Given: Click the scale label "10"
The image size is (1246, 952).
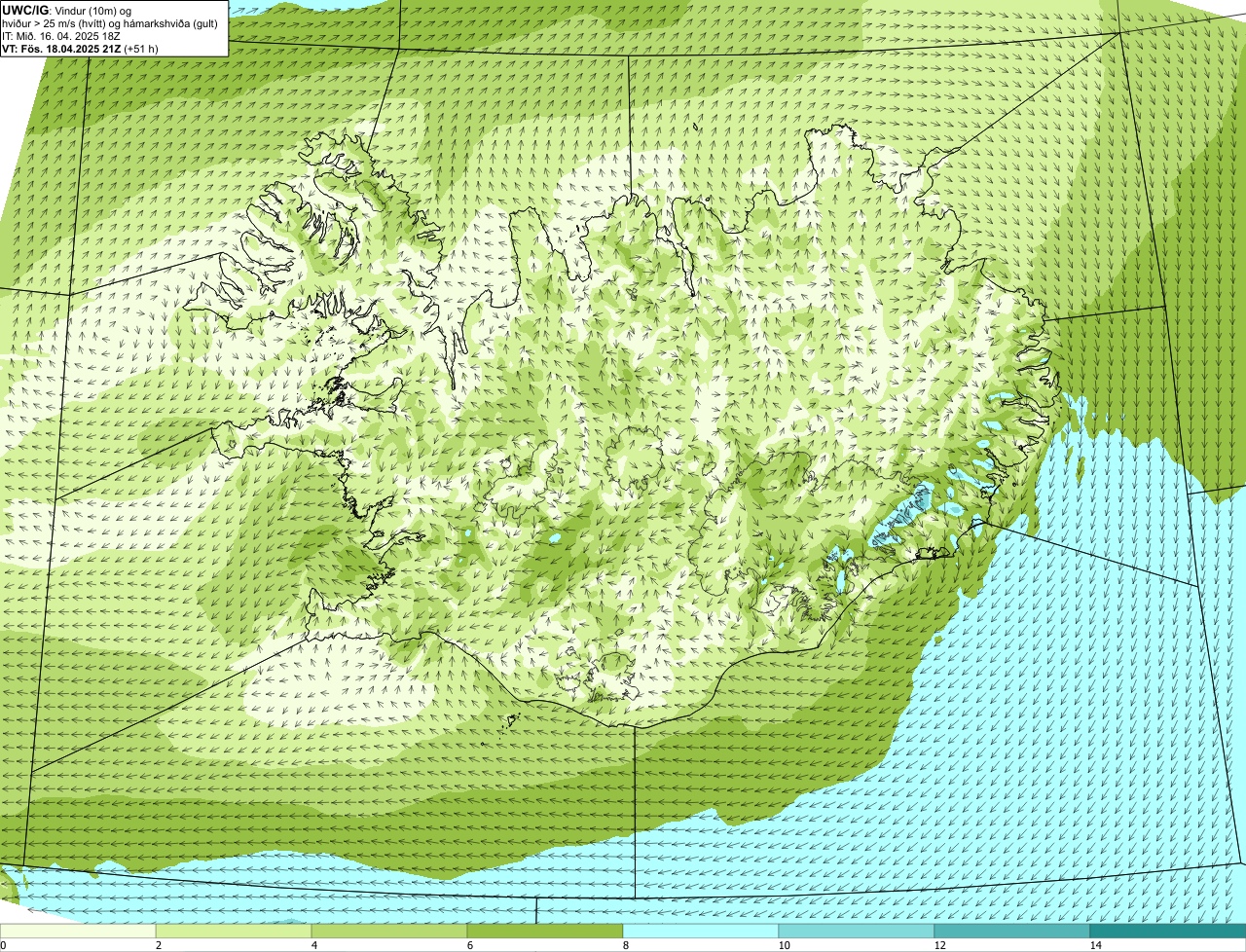Looking at the screenshot, I should coord(784,945).
